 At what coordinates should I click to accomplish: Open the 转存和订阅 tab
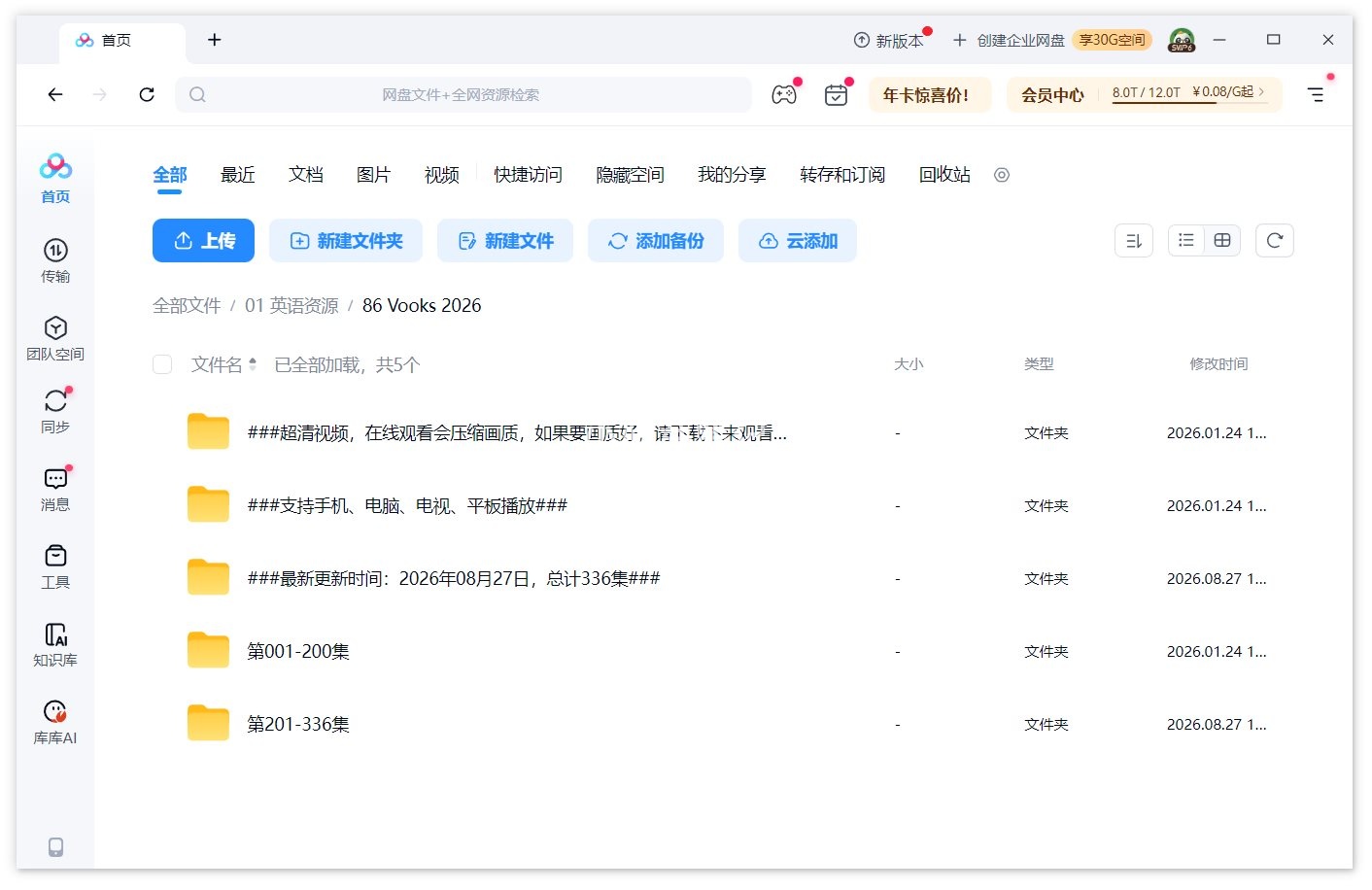pos(842,175)
